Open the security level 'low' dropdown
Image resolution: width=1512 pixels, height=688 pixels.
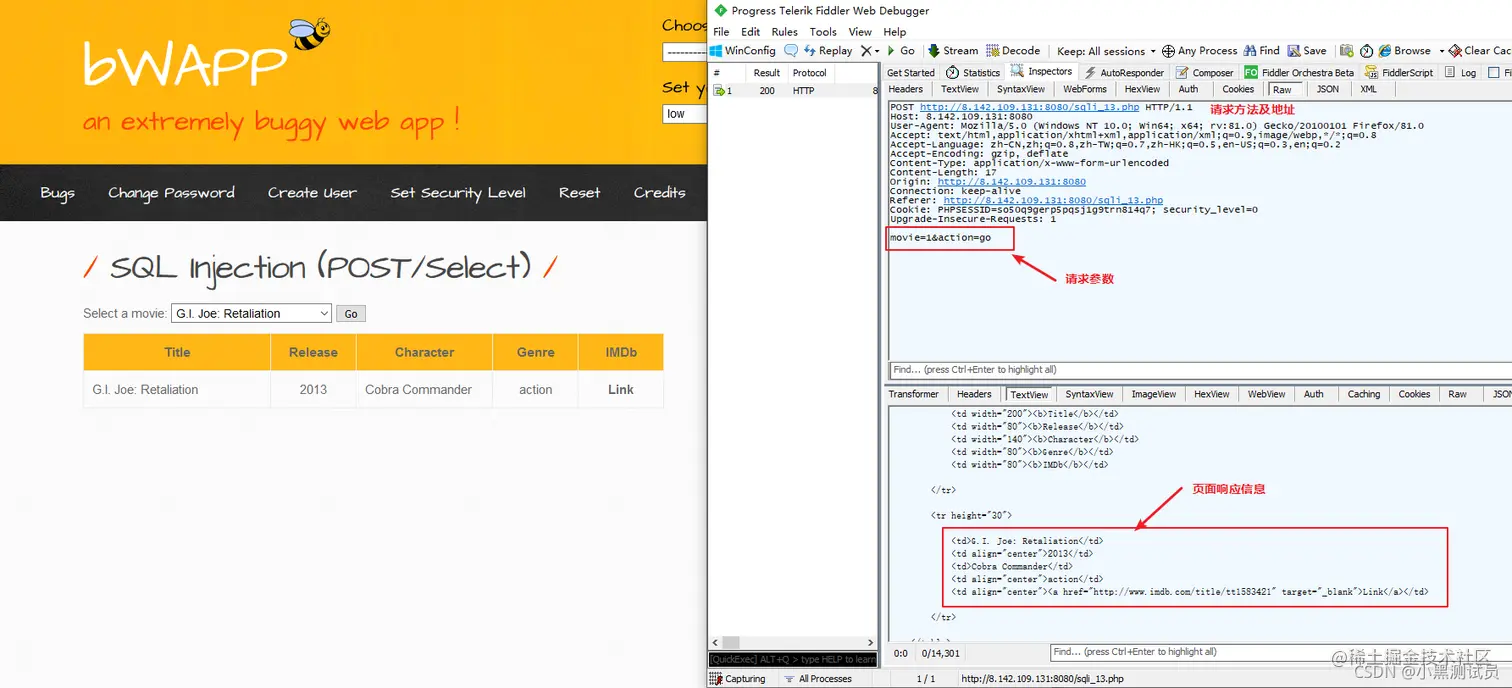pos(684,114)
